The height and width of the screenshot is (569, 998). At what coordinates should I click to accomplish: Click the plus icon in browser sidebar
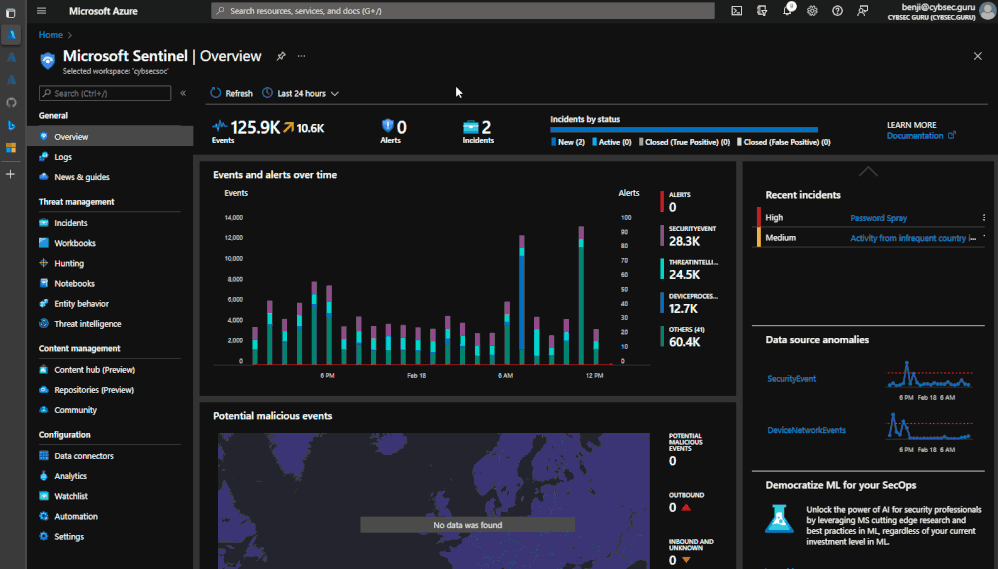click(x=11, y=174)
